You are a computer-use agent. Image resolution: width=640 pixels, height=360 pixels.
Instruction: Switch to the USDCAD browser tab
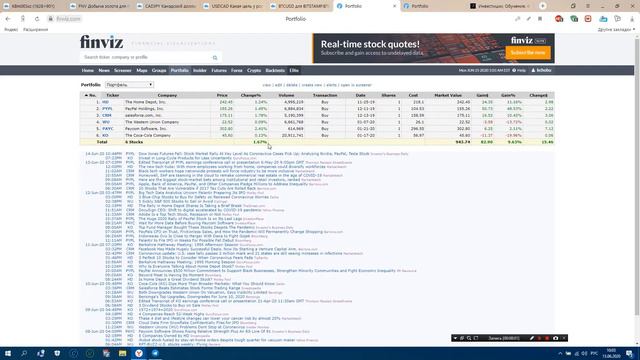point(233,6)
